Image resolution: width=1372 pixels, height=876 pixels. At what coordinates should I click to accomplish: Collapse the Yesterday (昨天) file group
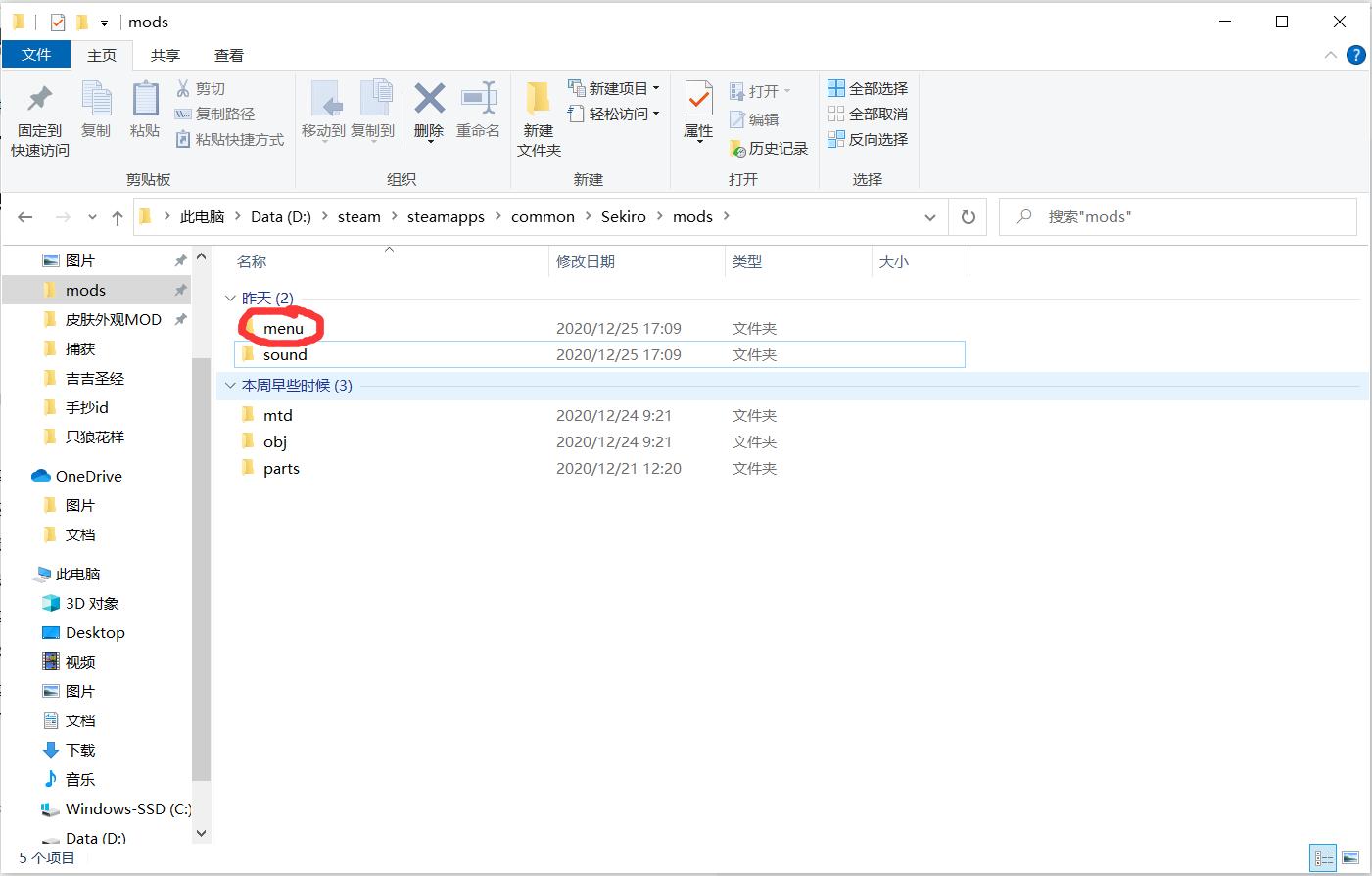[x=231, y=298]
